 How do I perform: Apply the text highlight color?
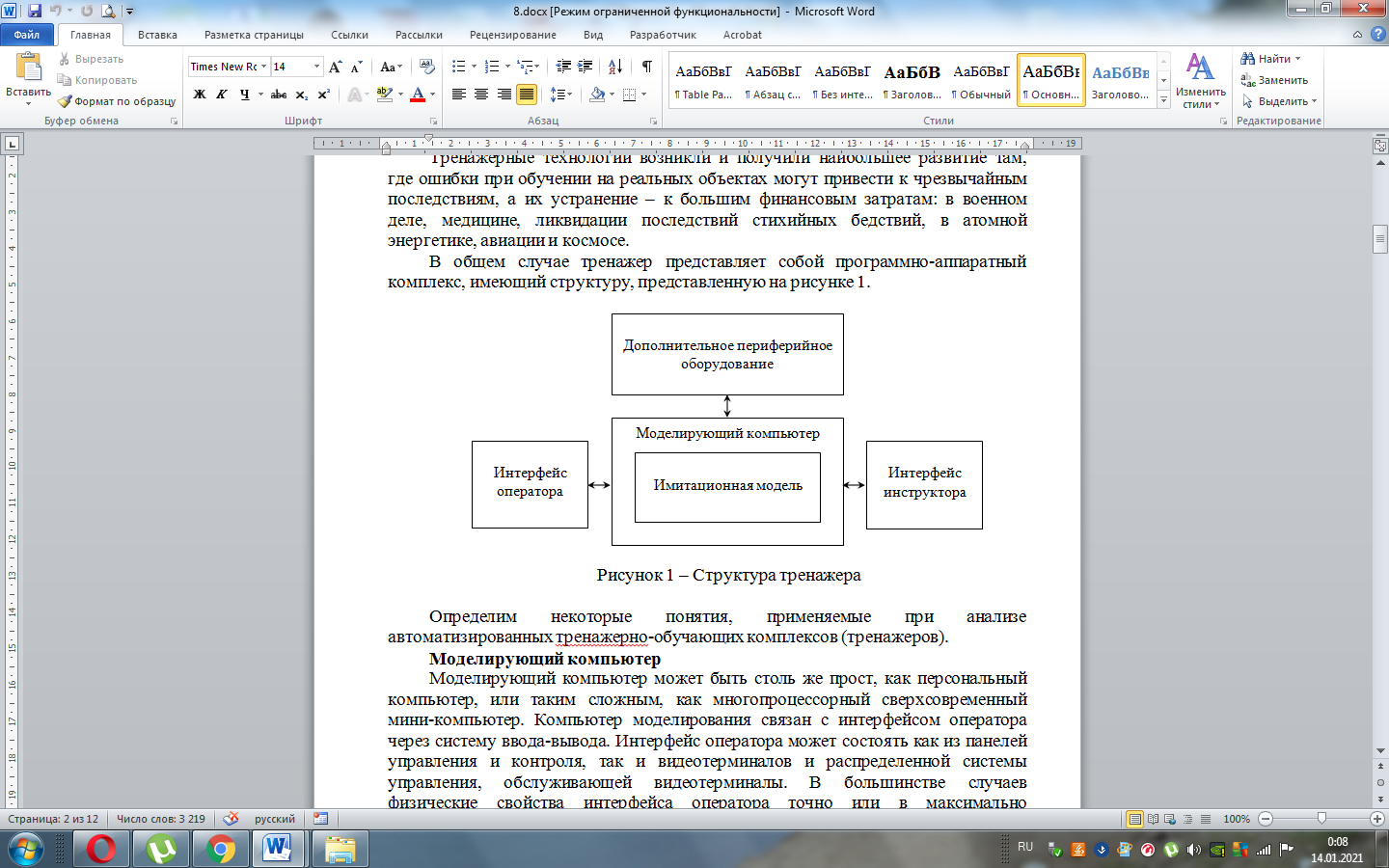point(385,95)
